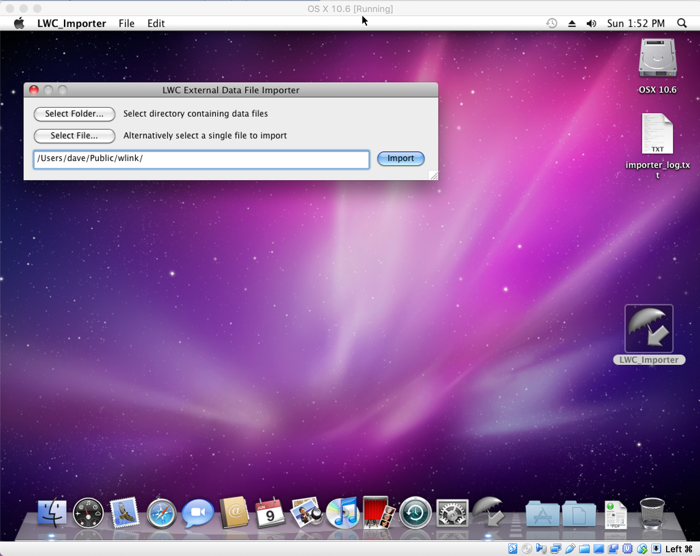Open Spotlight search magnifier
This screenshot has width=700, height=556.
(682, 23)
